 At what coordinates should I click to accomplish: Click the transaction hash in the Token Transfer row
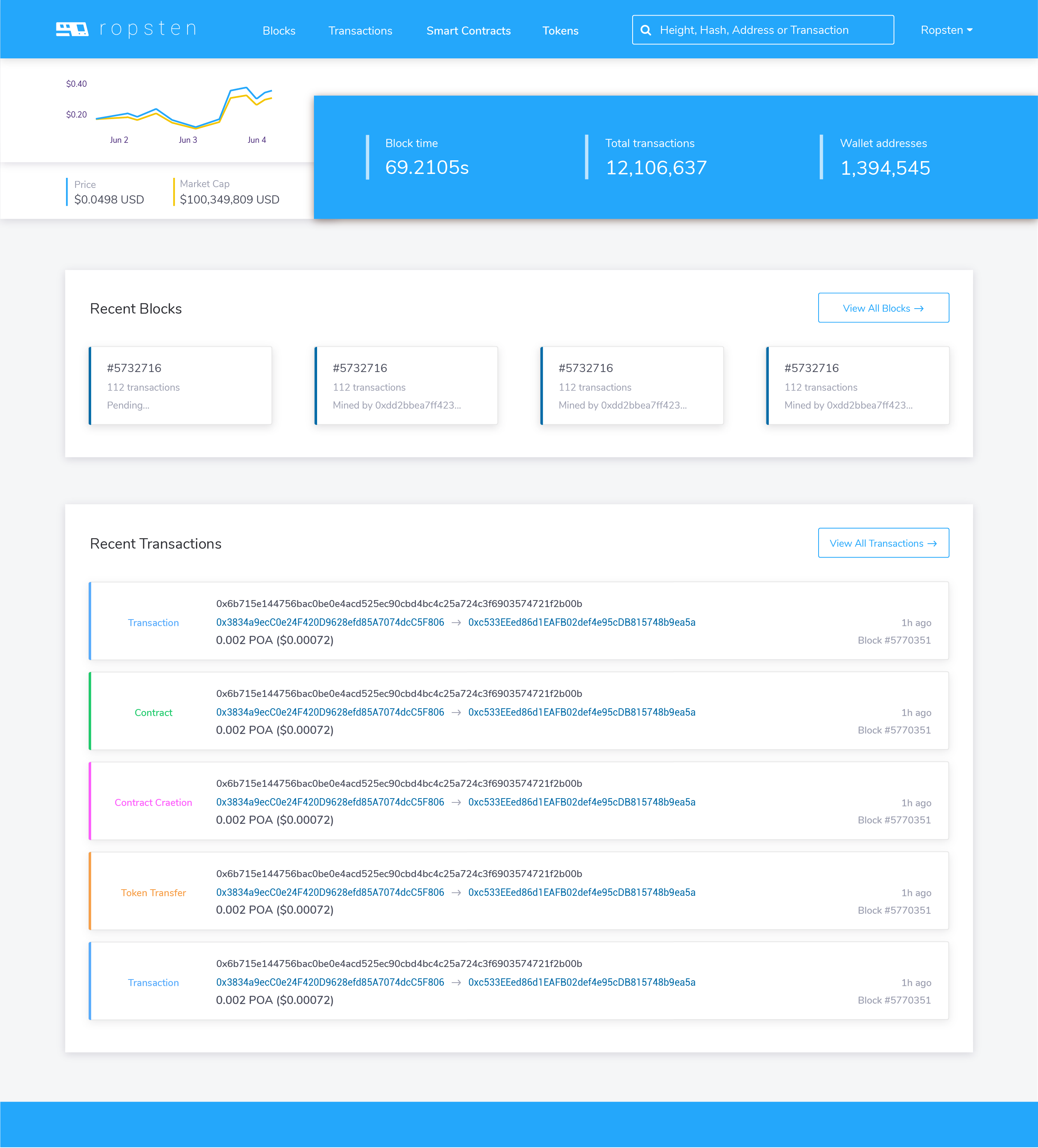tap(399, 874)
